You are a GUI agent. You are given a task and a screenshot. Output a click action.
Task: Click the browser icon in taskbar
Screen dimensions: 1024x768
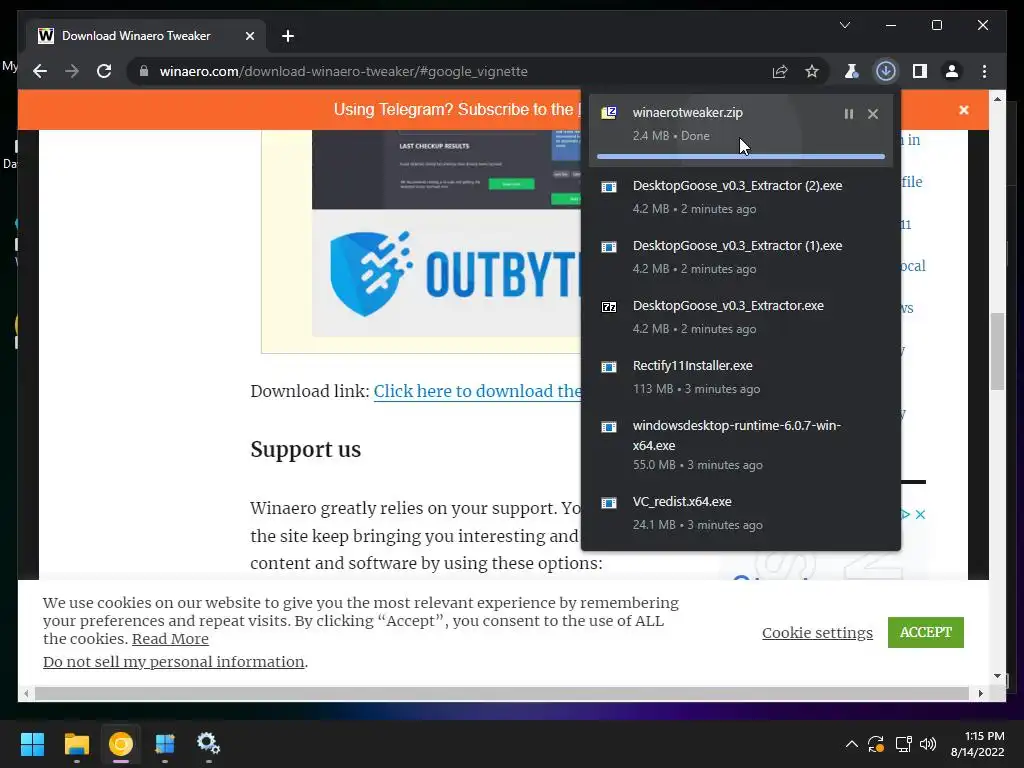coord(121,744)
